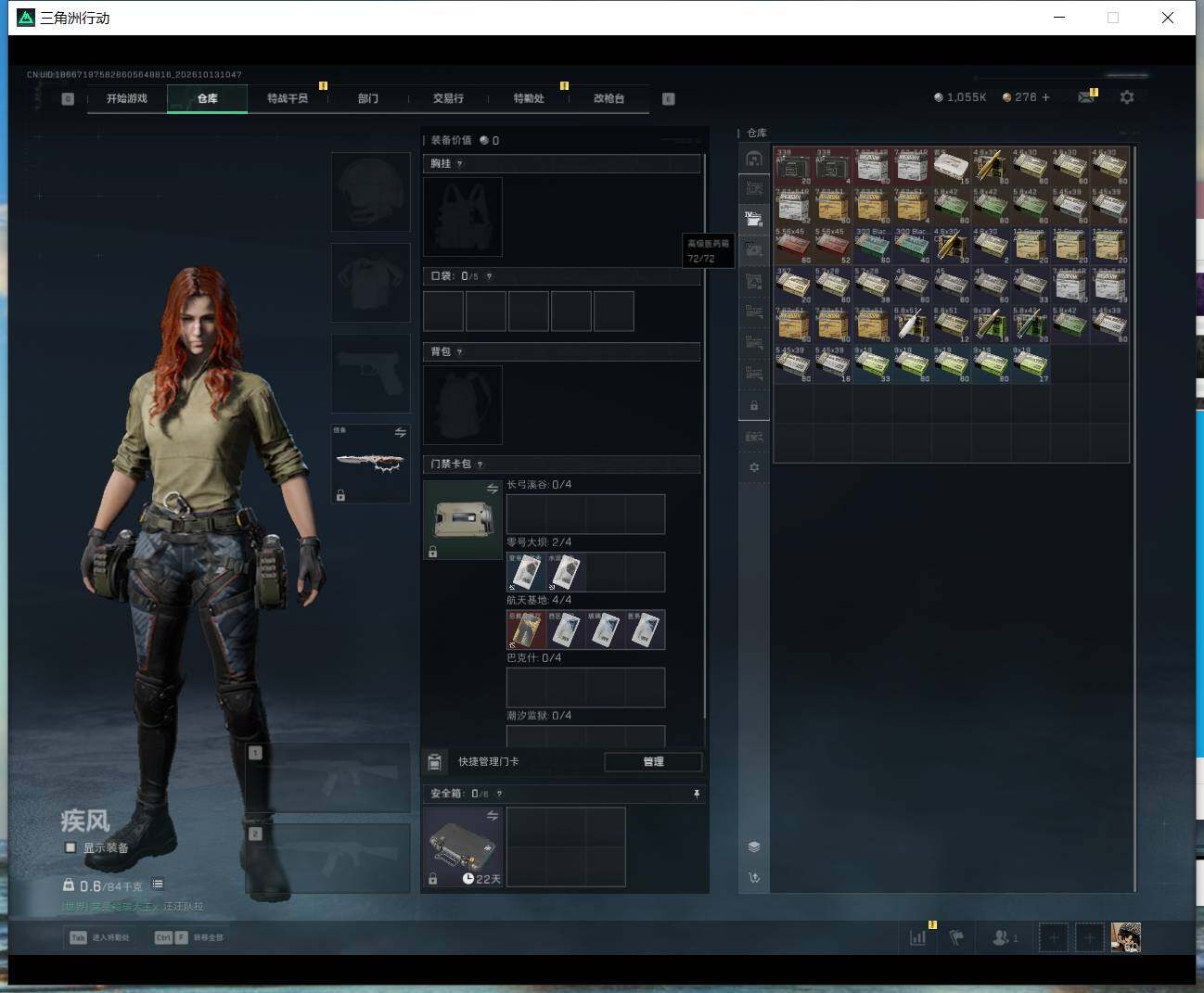Click the swap icon on the knife slot

[x=400, y=432]
